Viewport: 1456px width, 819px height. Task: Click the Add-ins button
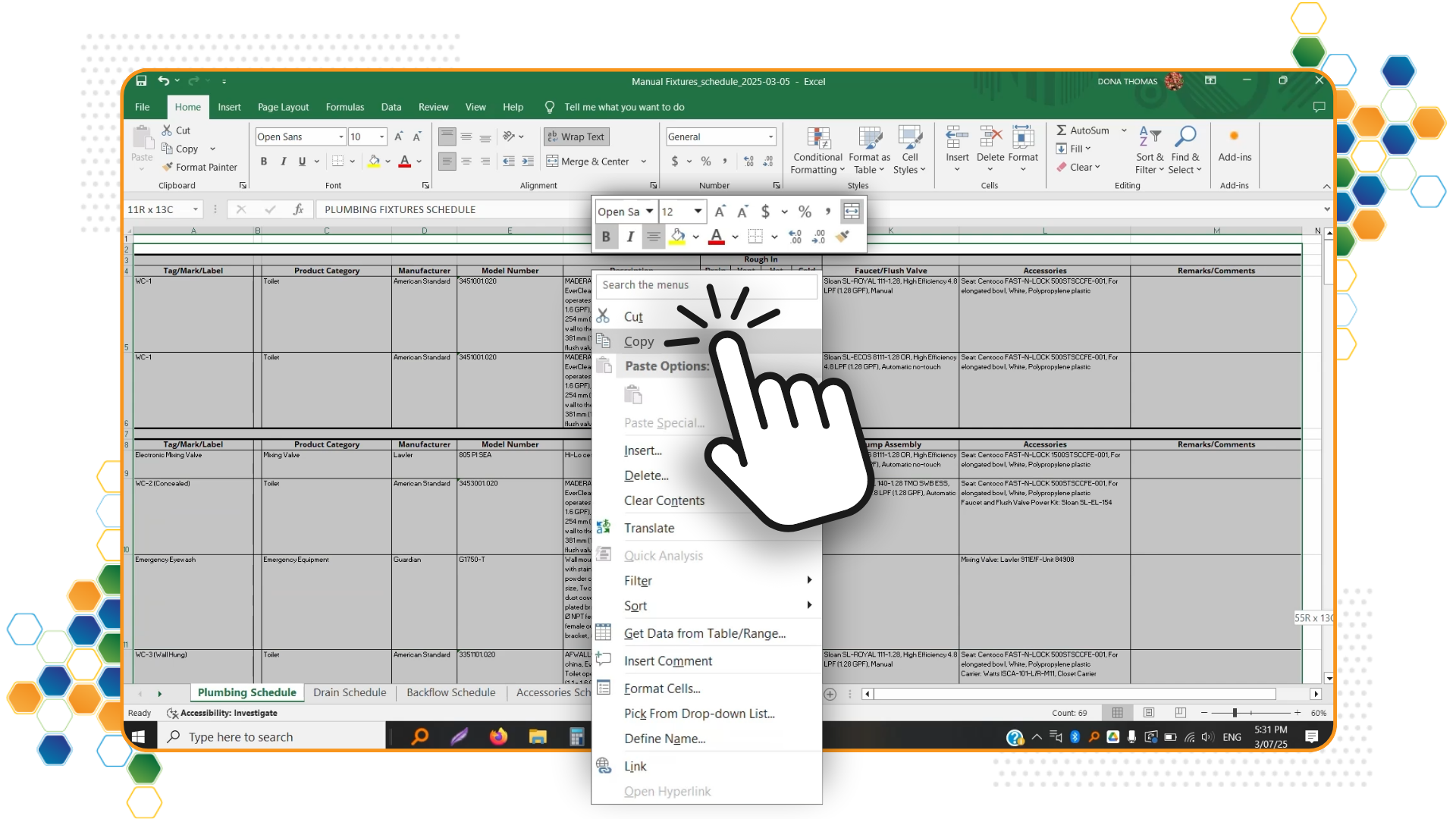point(1235,146)
